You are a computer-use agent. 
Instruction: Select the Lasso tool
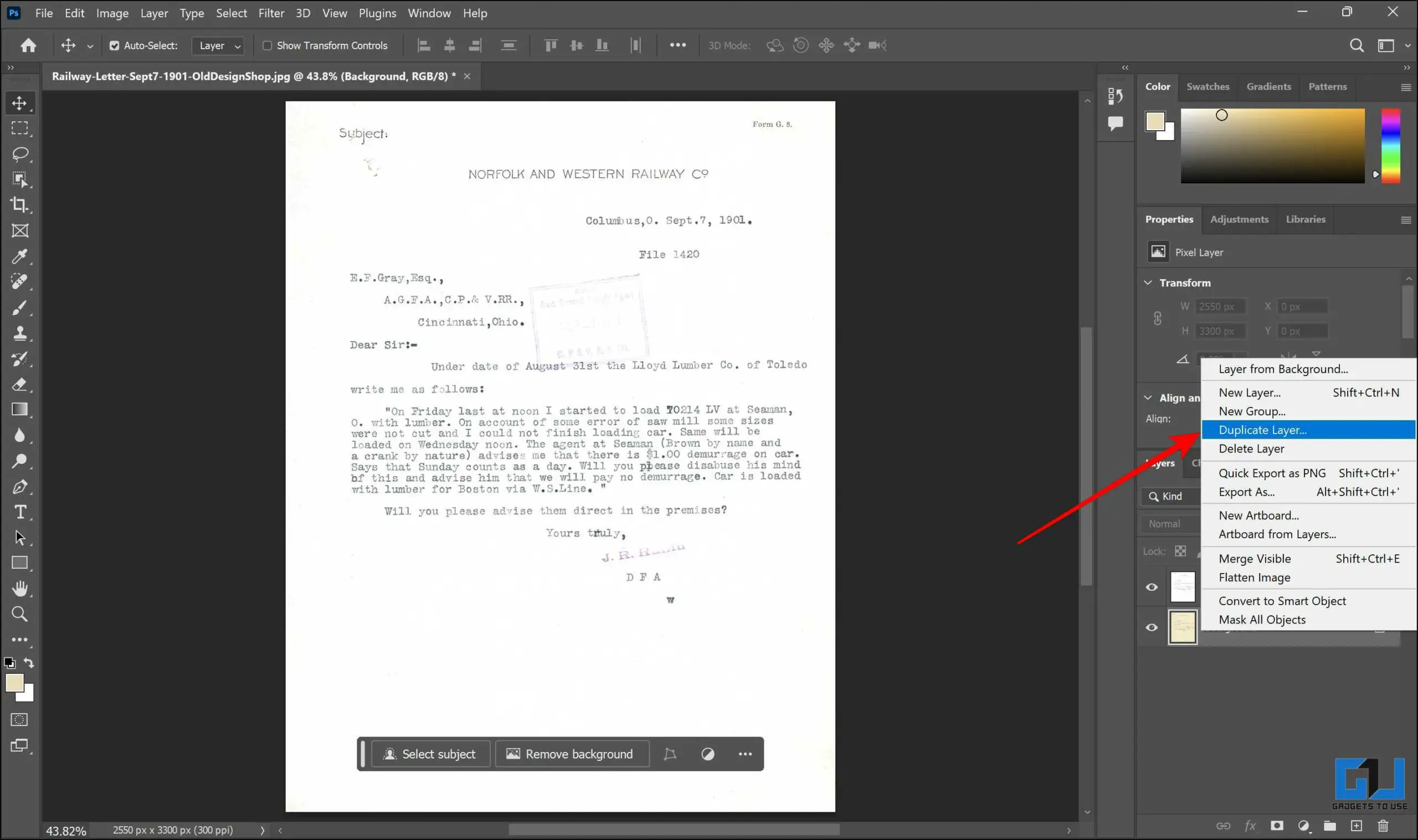20,154
